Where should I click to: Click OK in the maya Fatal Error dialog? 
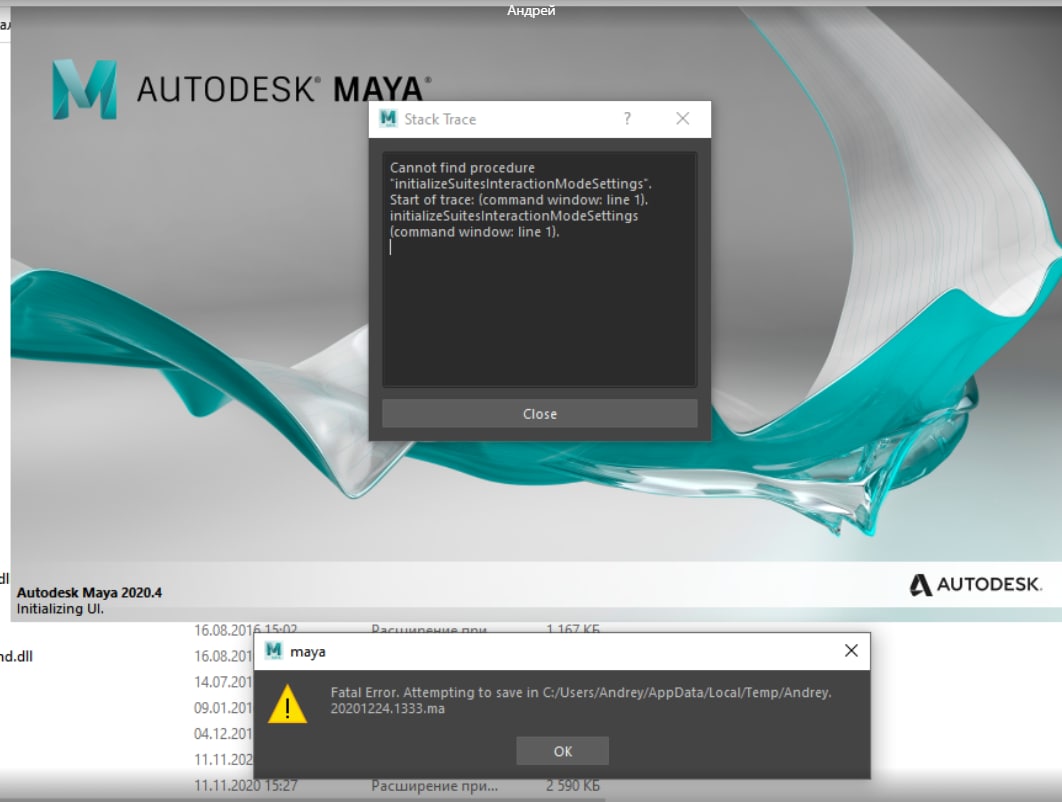562,751
